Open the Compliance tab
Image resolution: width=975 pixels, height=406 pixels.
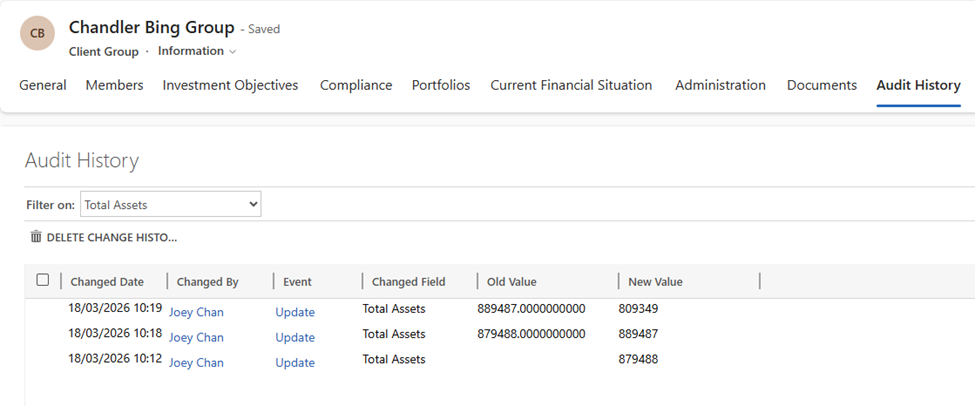(x=356, y=85)
